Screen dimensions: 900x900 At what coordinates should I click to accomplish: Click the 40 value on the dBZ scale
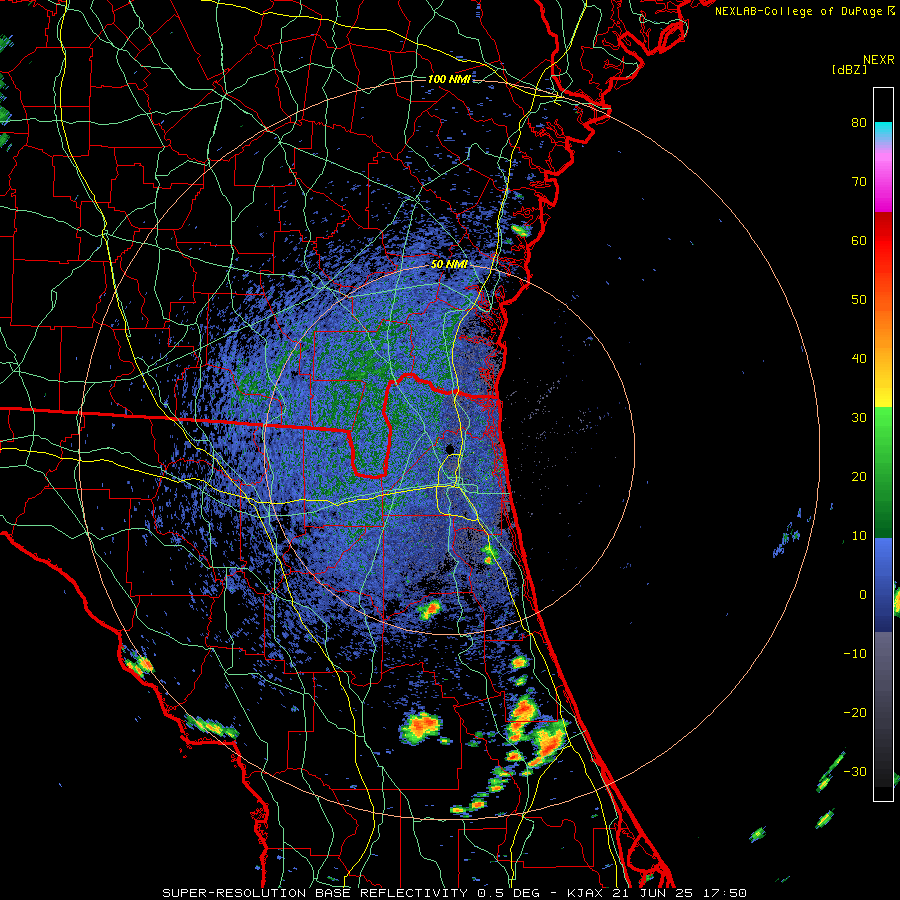859,358
